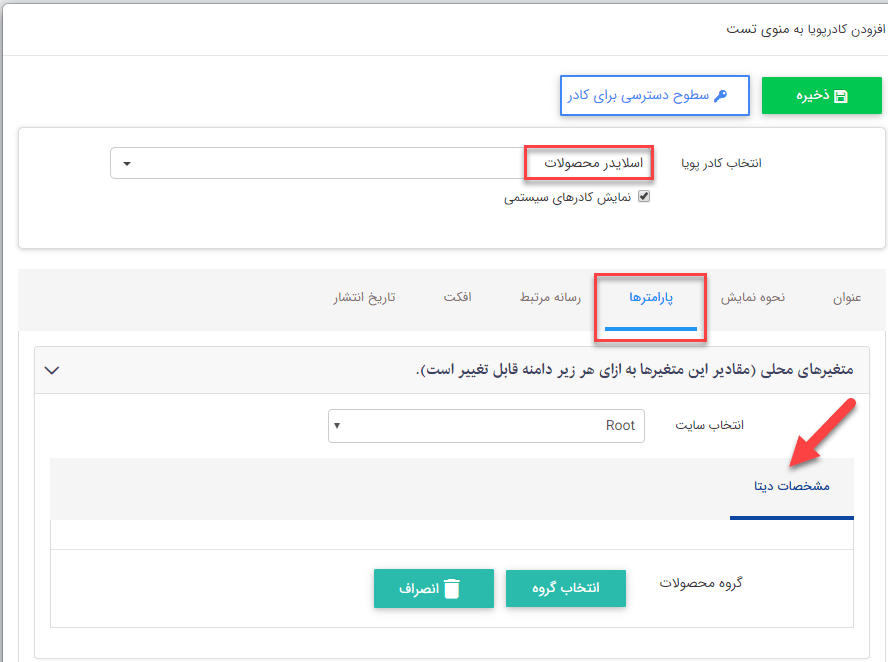
Task: Click the انصراف cancel button
Action: [433, 588]
